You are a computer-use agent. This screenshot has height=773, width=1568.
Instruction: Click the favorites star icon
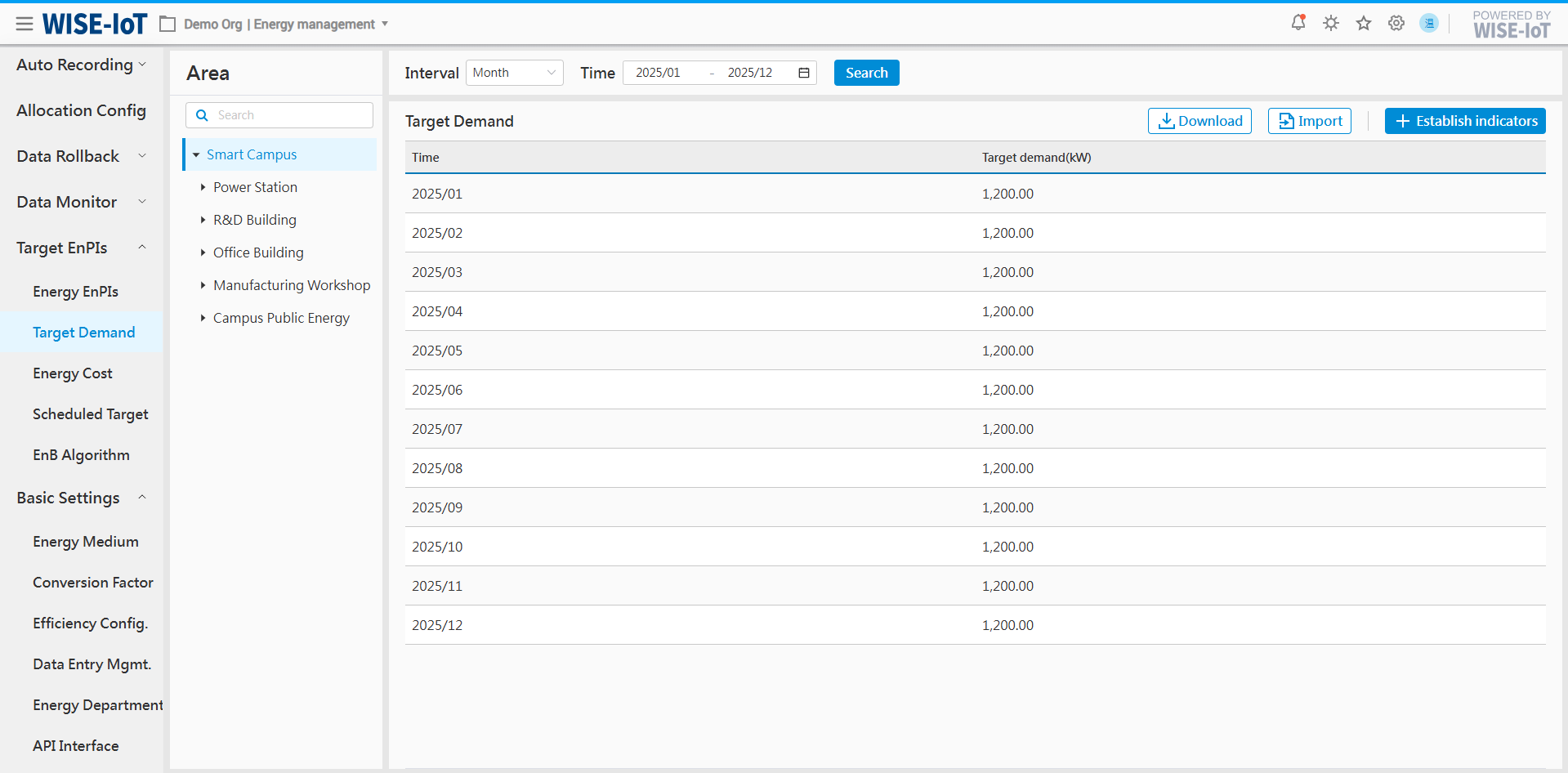click(1364, 23)
